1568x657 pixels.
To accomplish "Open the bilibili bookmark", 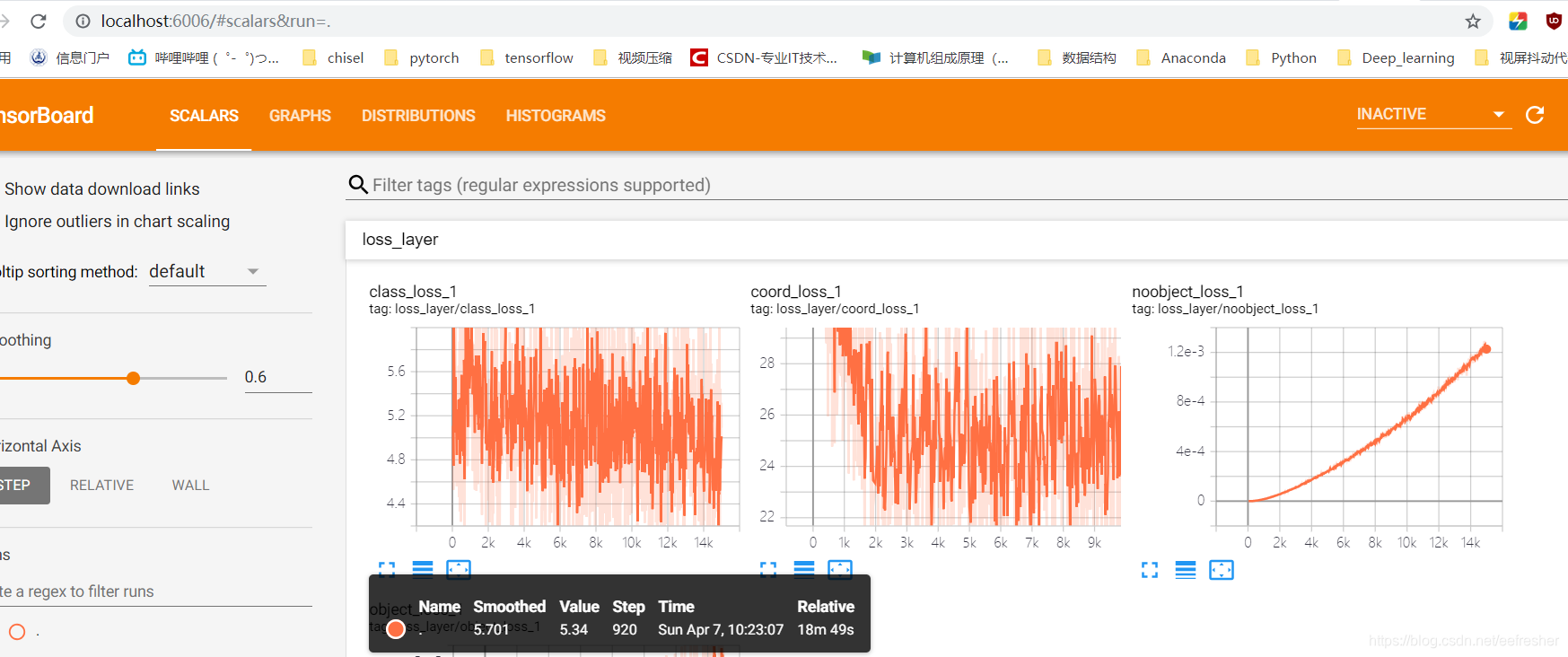I will pyautogui.click(x=204, y=57).
